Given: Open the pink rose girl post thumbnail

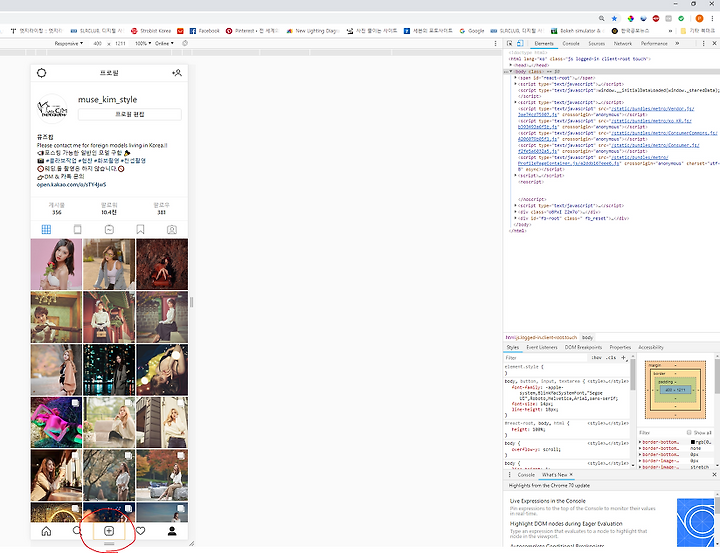Looking at the screenshot, I should [x=56, y=264].
